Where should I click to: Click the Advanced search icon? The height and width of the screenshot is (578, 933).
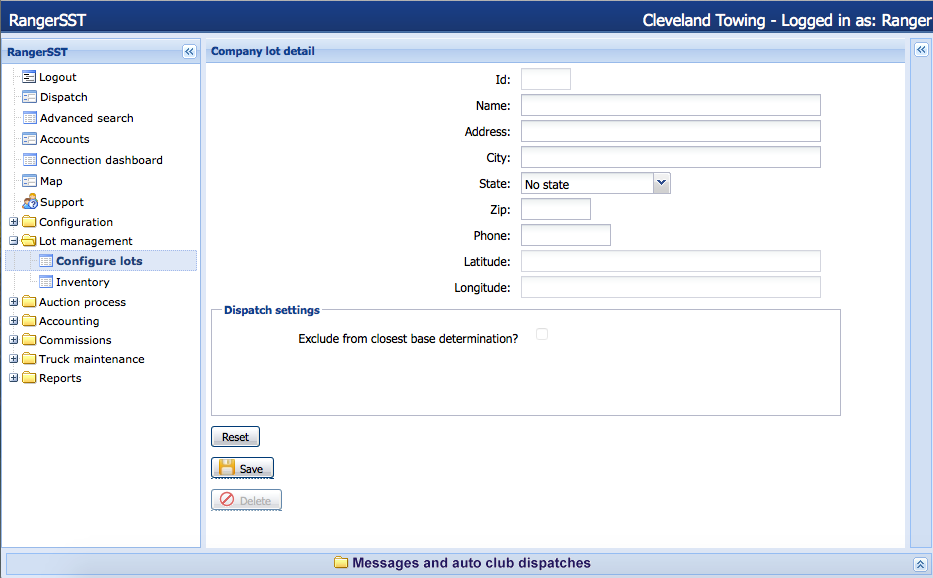click(x=29, y=118)
